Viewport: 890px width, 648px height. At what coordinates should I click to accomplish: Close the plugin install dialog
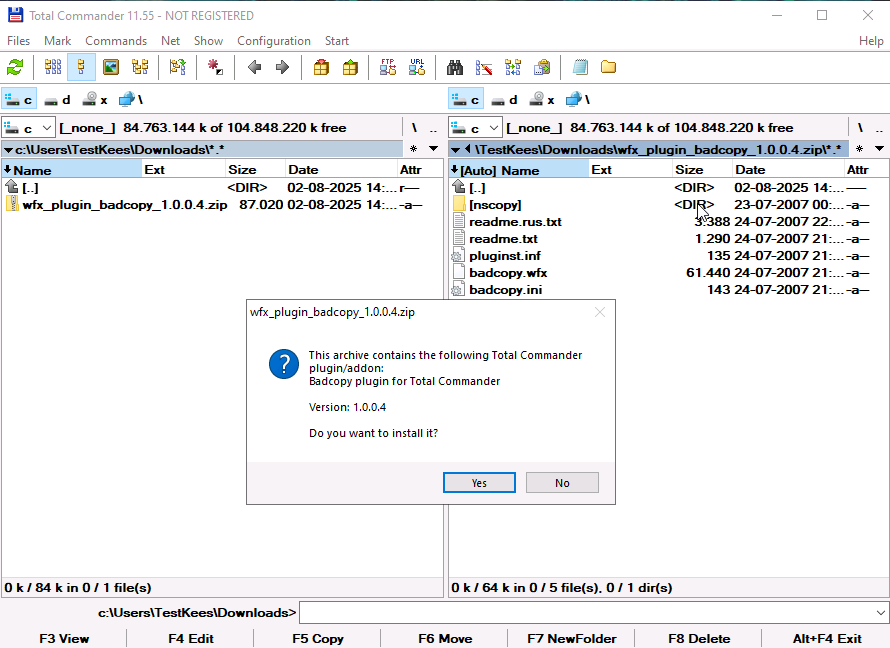click(600, 312)
